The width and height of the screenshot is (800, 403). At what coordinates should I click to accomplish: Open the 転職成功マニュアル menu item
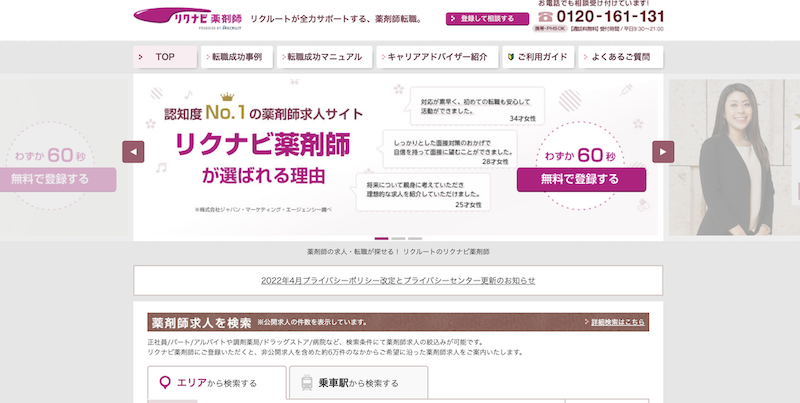[324, 57]
